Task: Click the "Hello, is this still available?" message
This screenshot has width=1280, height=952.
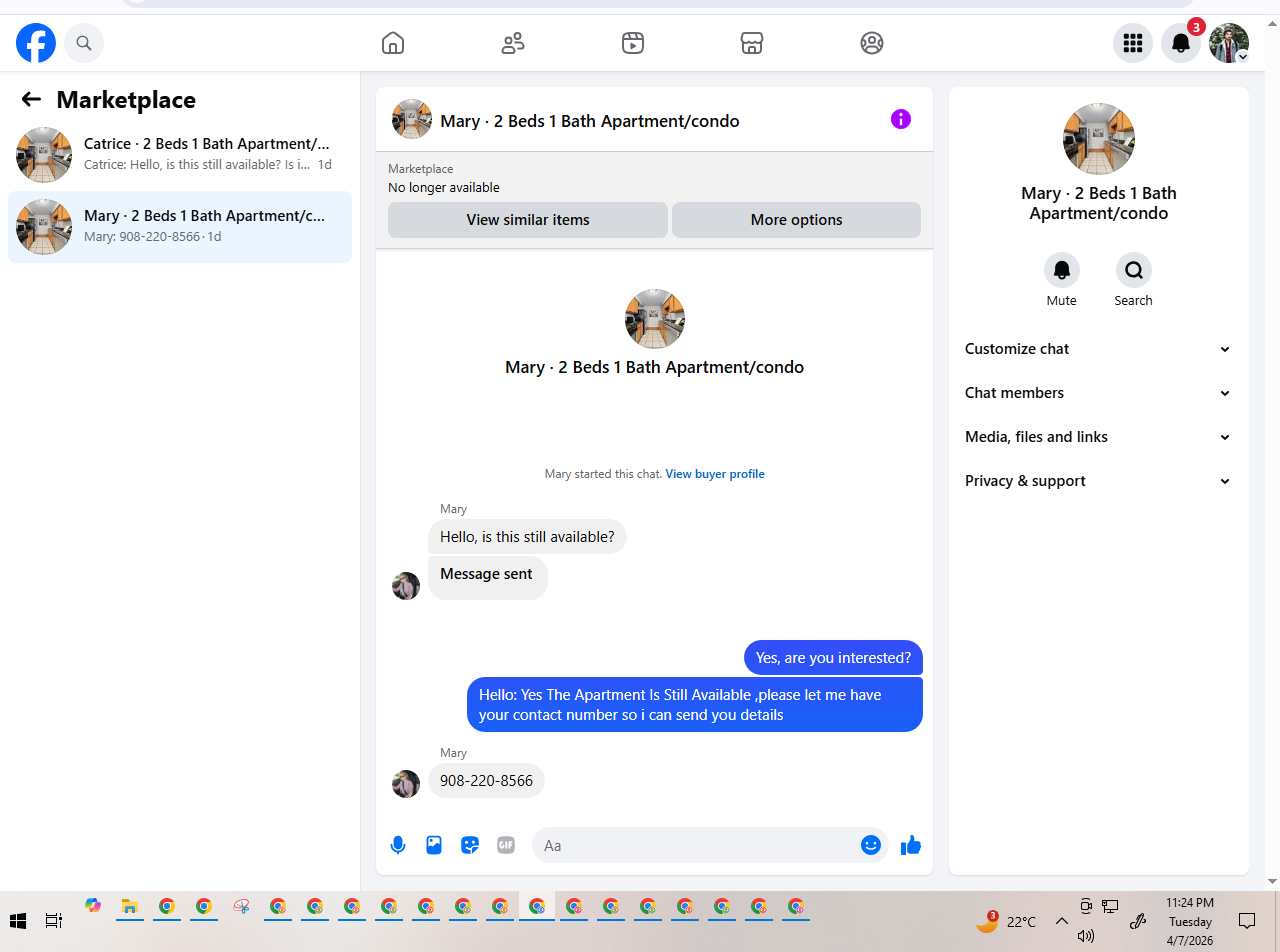Action: pos(527,537)
